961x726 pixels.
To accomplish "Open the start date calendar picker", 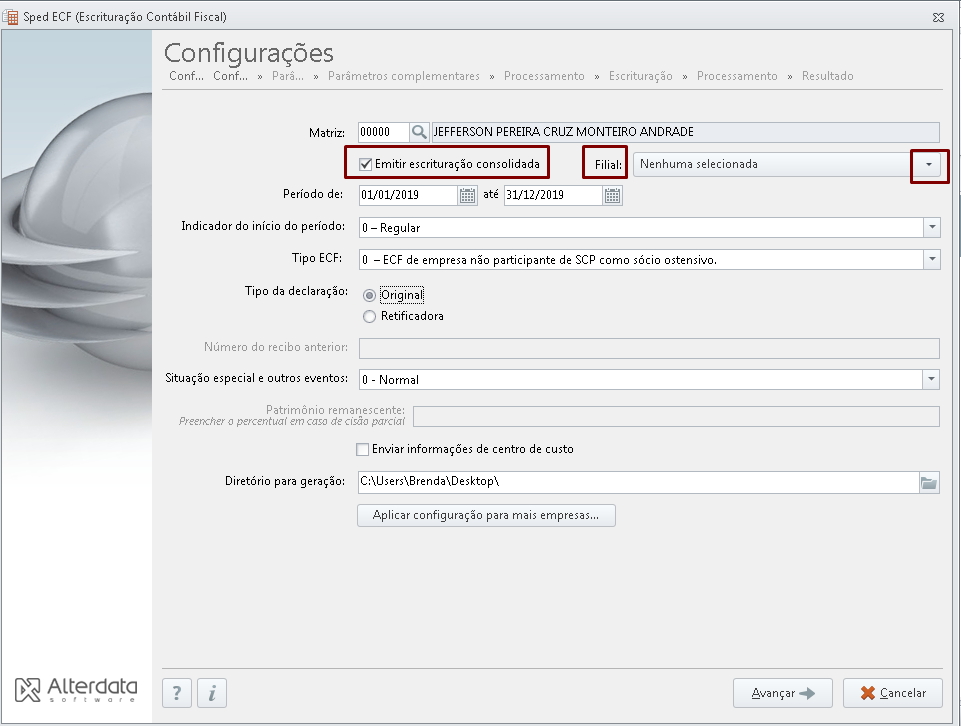I will tap(467, 195).
